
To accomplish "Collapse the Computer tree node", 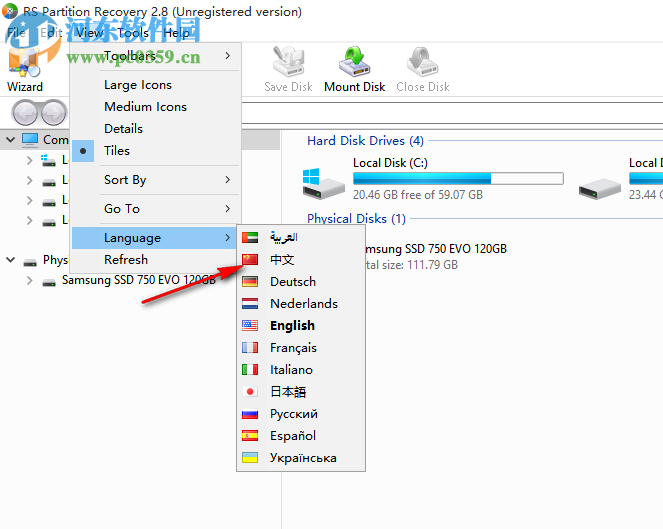I will [x=11, y=139].
